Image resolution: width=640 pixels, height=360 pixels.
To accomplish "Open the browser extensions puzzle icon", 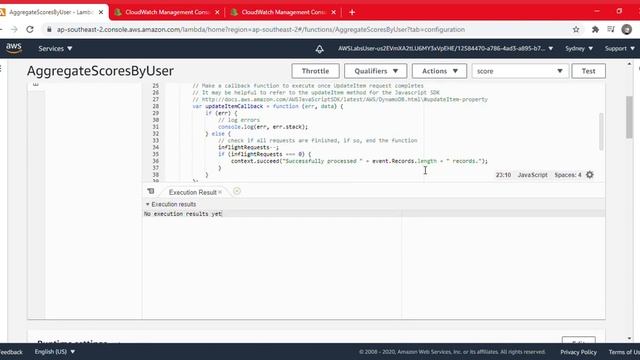I will pyautogui.click(x=595, y=29).
